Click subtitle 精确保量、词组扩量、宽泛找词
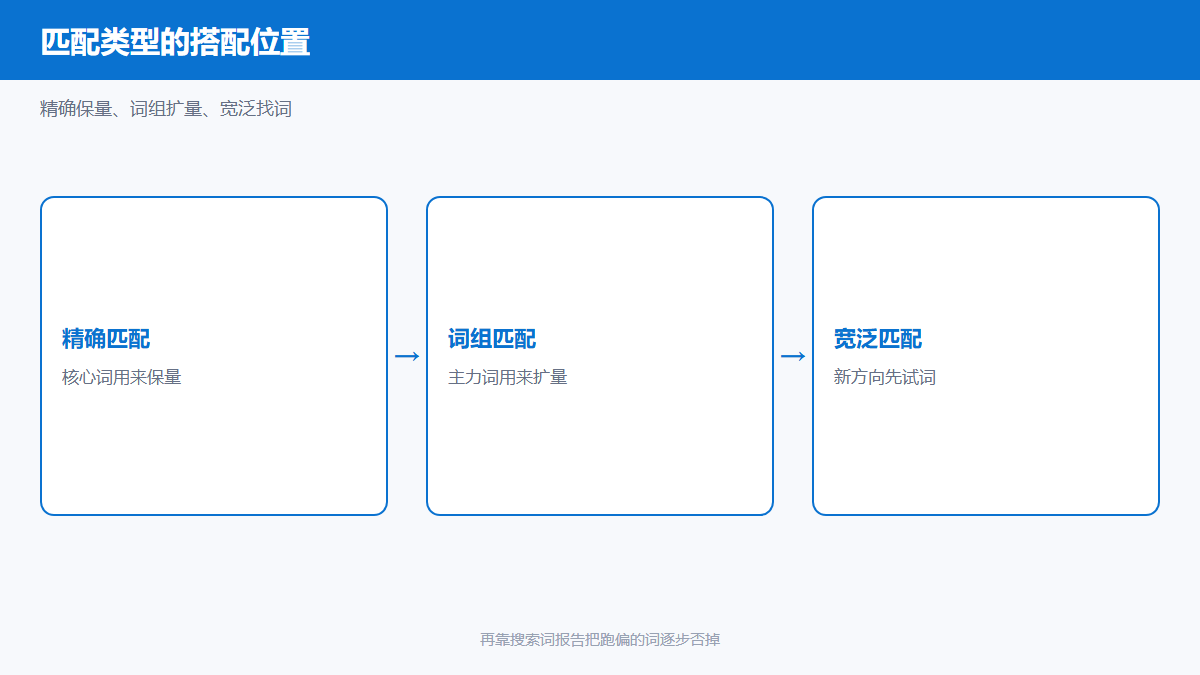The image size is (1200, 675). tap(166, 109)
